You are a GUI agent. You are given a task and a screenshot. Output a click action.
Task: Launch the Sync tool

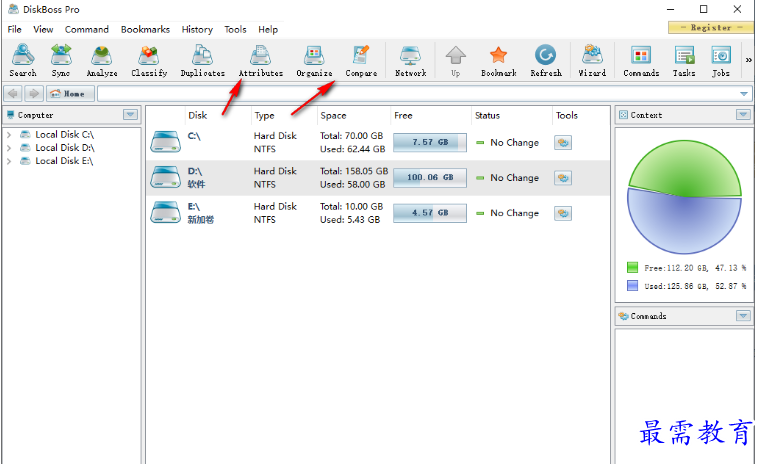61,60
